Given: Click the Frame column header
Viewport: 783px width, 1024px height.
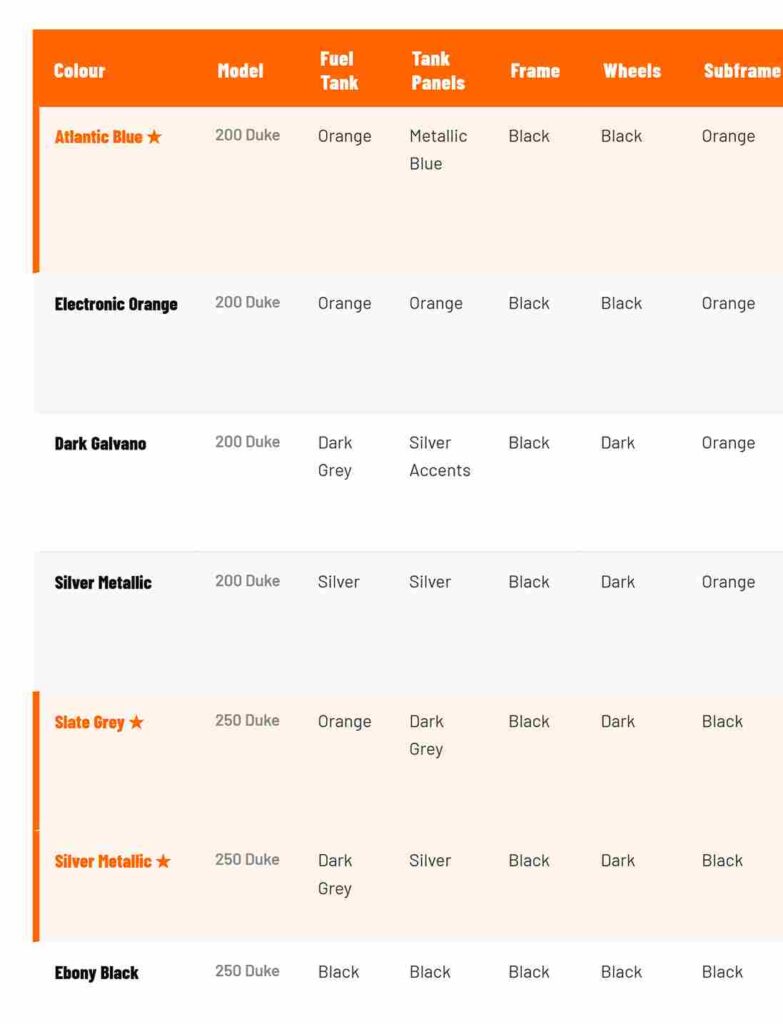Looking at the screenshot, I should coord(534,71).
